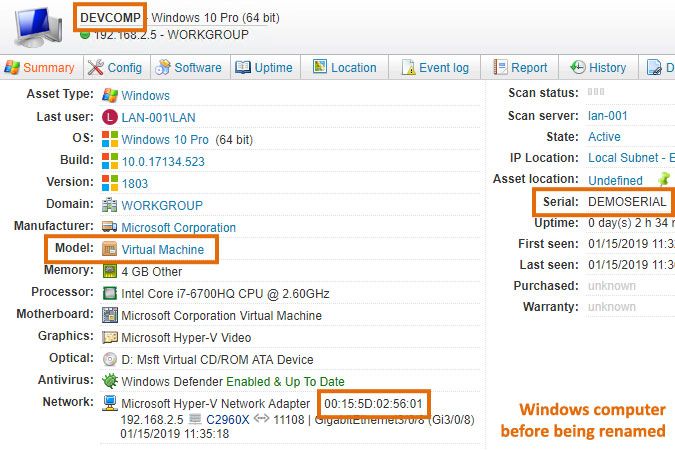675x450 pixels.
Task: Click the Optical disc drive icon
Action: [x=110, y=359]
